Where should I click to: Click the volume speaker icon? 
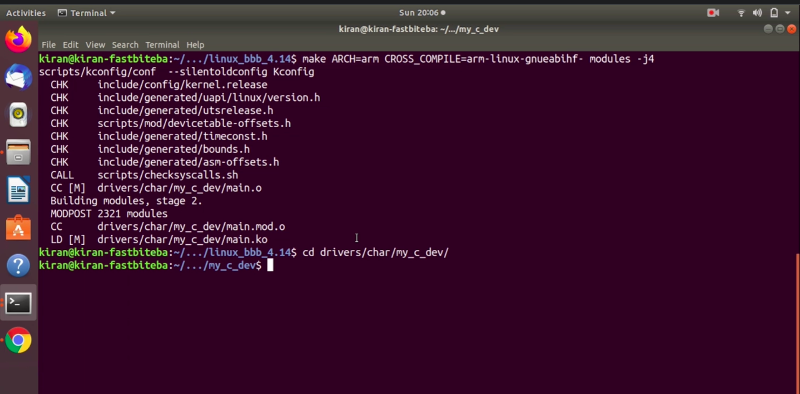pos(757,13)
